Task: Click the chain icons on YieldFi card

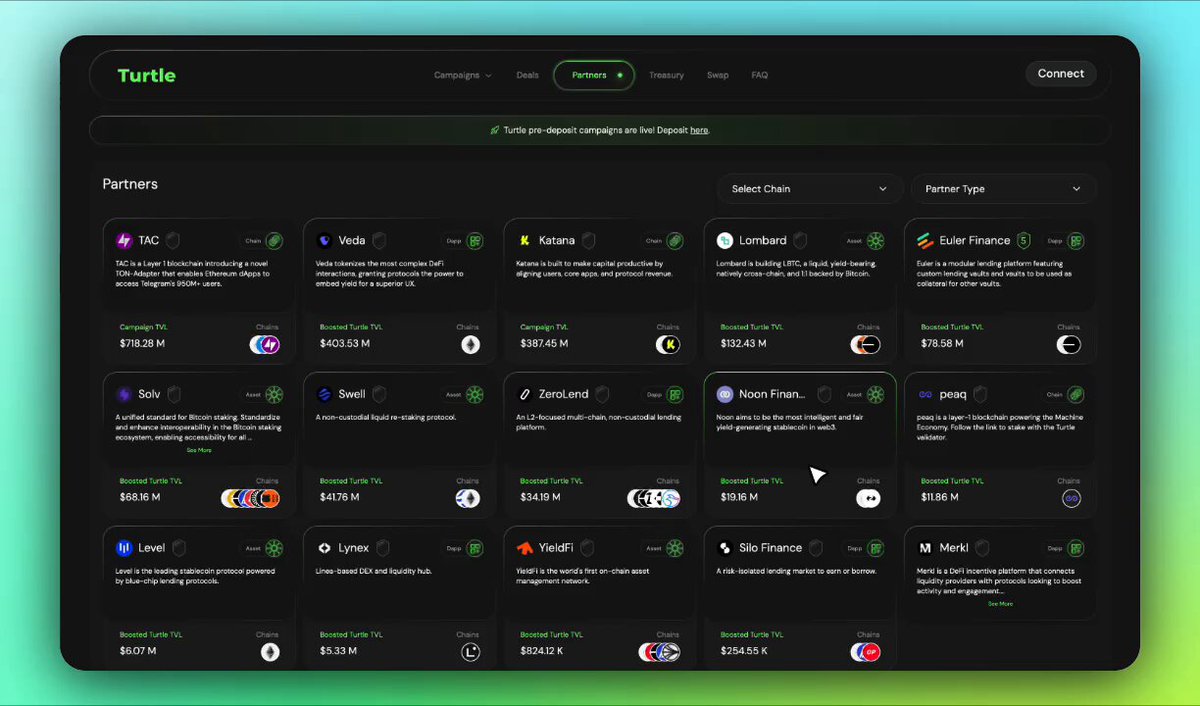Action: pos(660,652)
